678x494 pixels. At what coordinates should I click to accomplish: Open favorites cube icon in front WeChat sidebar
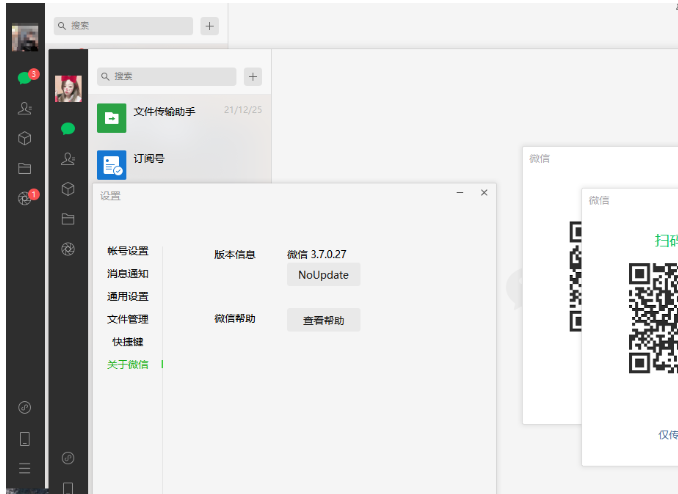[68, 189]
